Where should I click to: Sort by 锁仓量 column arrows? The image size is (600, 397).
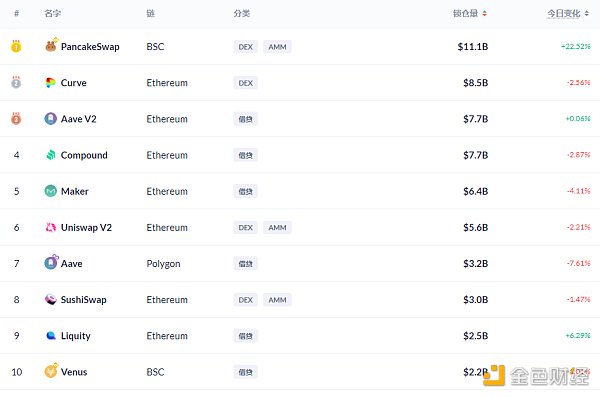(x=484, y=14)
